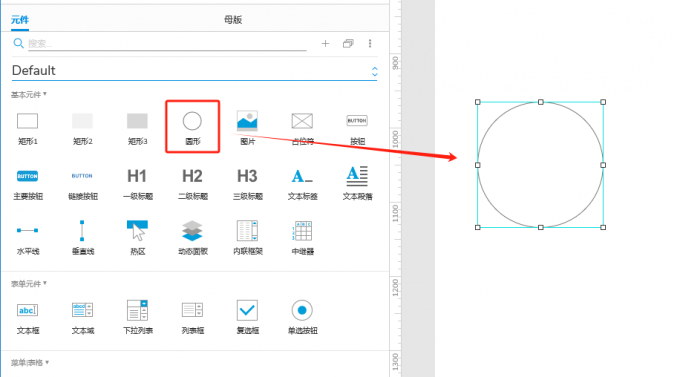
Task: Pick the 文本段落 paragraph widget
Action: [357, 183]
